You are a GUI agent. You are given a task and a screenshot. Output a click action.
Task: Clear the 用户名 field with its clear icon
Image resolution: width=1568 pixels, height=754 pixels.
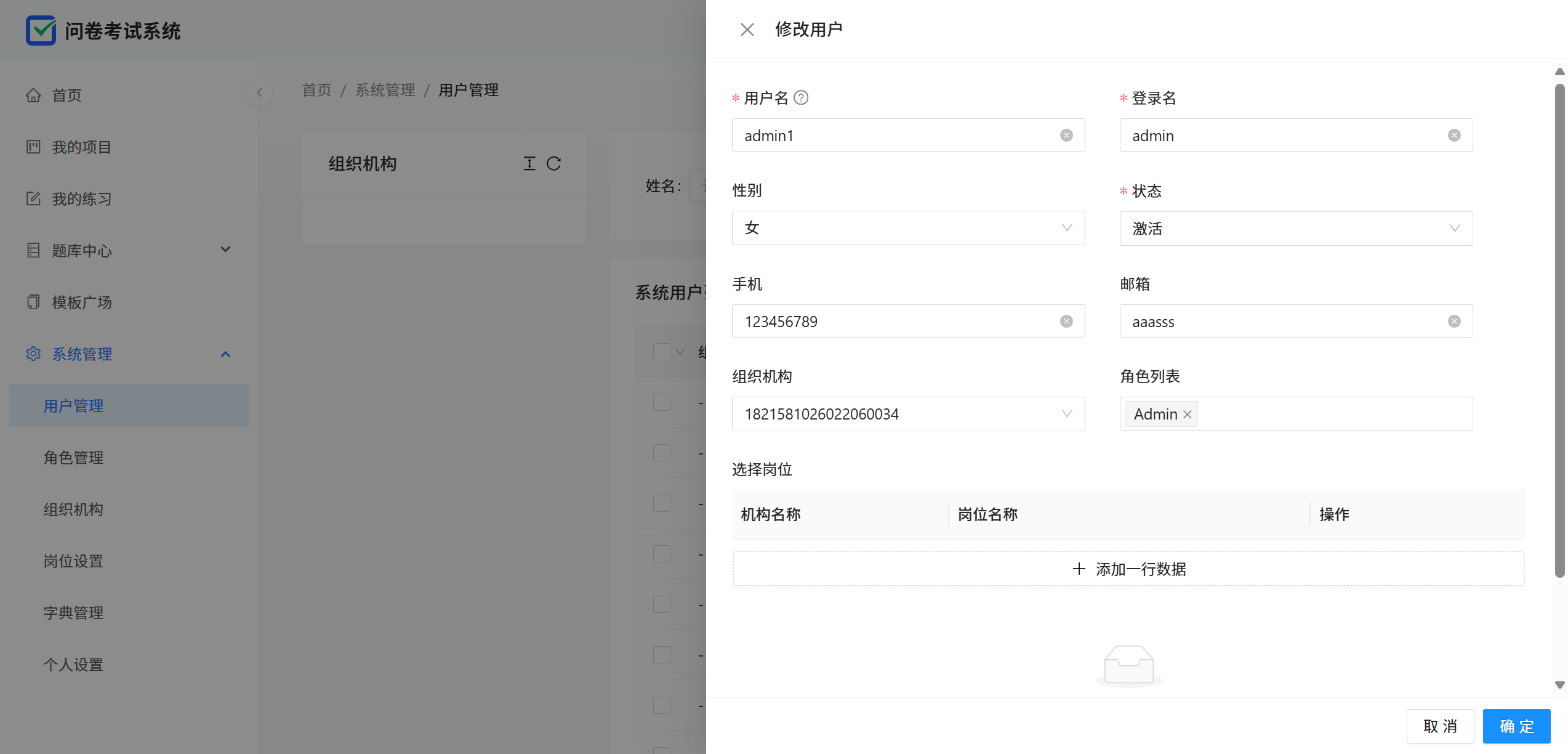pos(1066,136)
